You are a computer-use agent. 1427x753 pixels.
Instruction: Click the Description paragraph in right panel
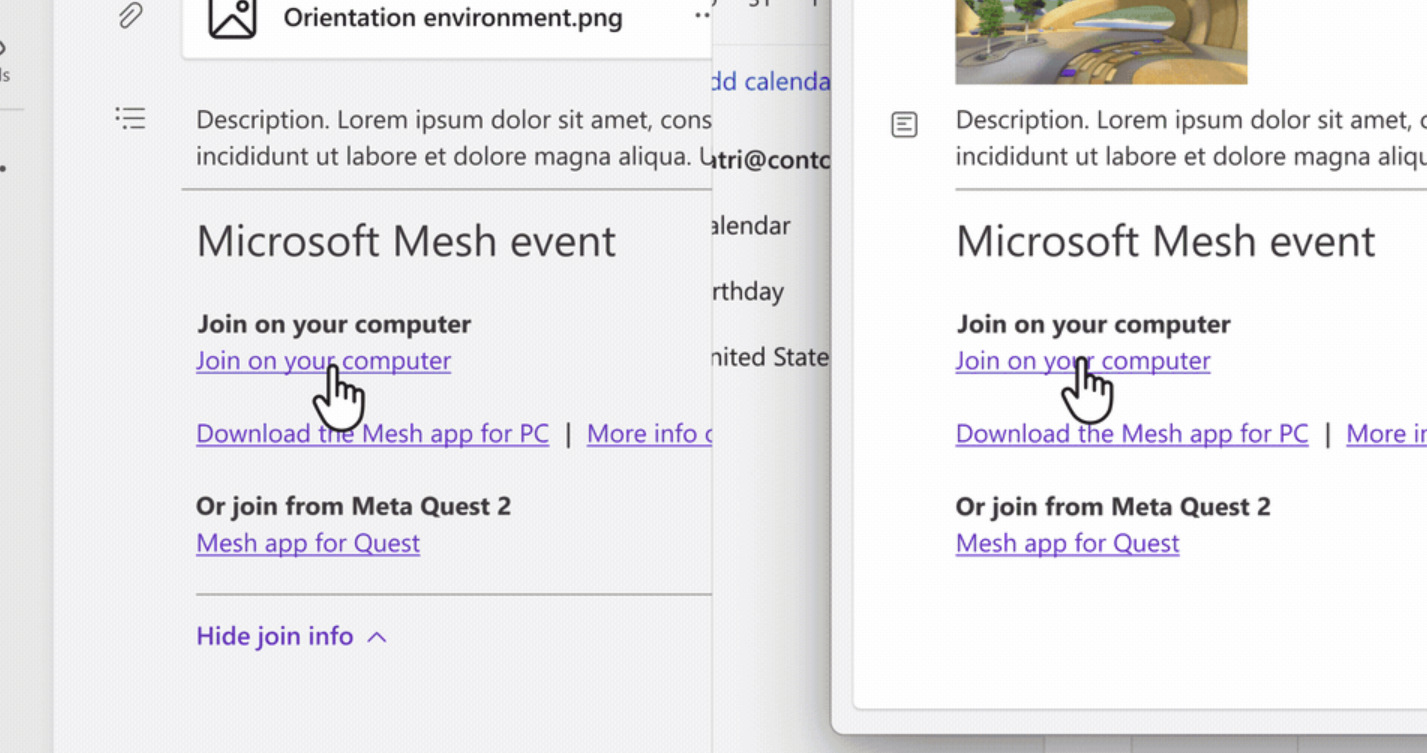(x=1191, y=138)
